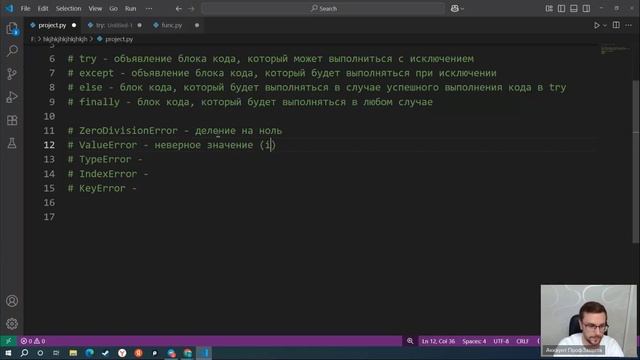Close Untitled-1 tab via unsaved dot
This screenshot has height=360, width=640.
[140, 25]
